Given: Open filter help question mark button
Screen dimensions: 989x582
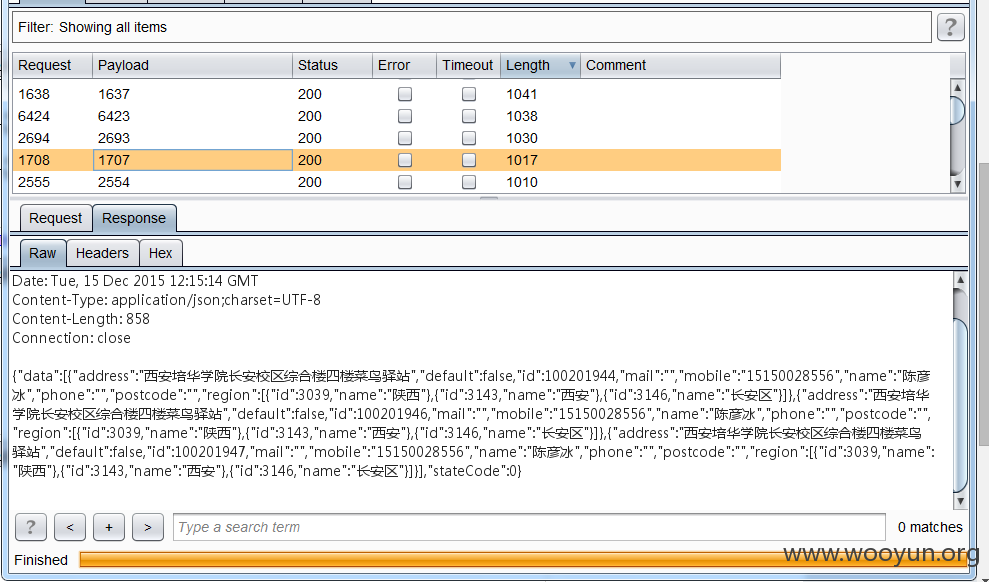Looking at the screenshot, I should (950, 27).
